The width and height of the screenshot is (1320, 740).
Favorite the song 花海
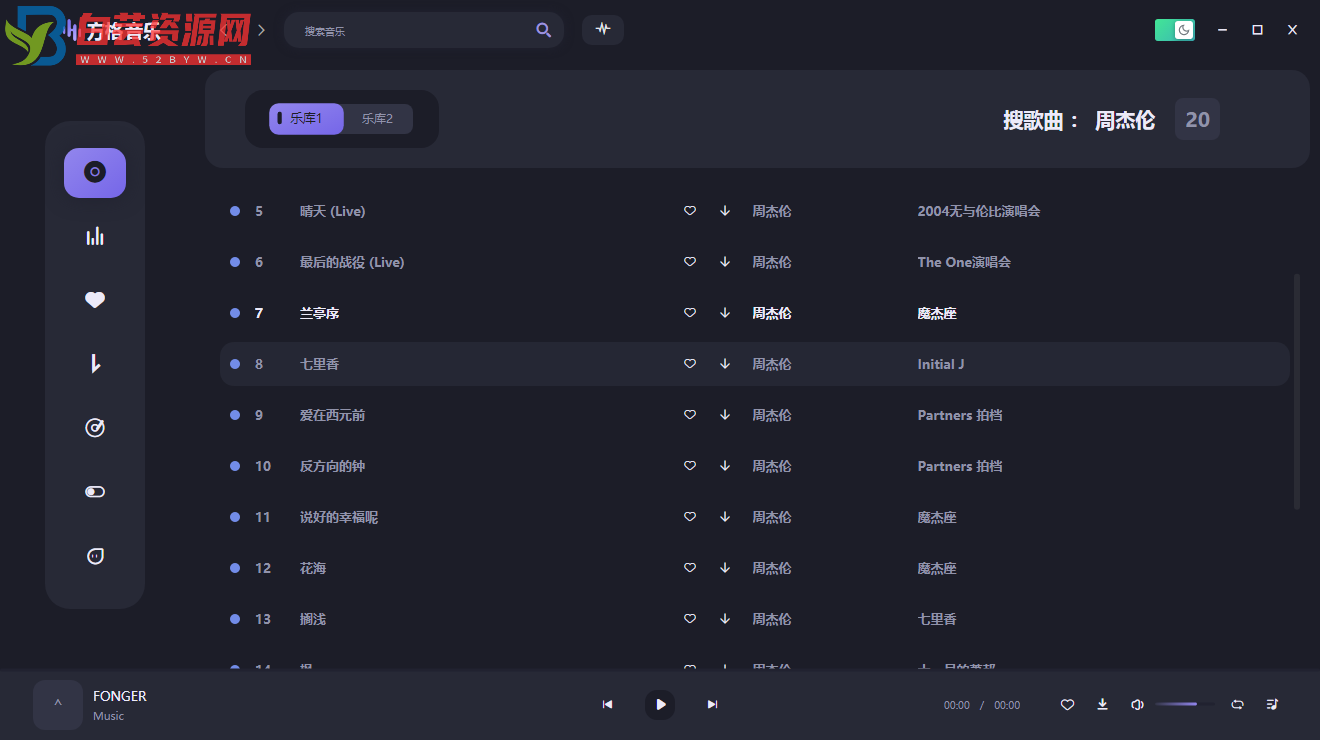[690, 568]
